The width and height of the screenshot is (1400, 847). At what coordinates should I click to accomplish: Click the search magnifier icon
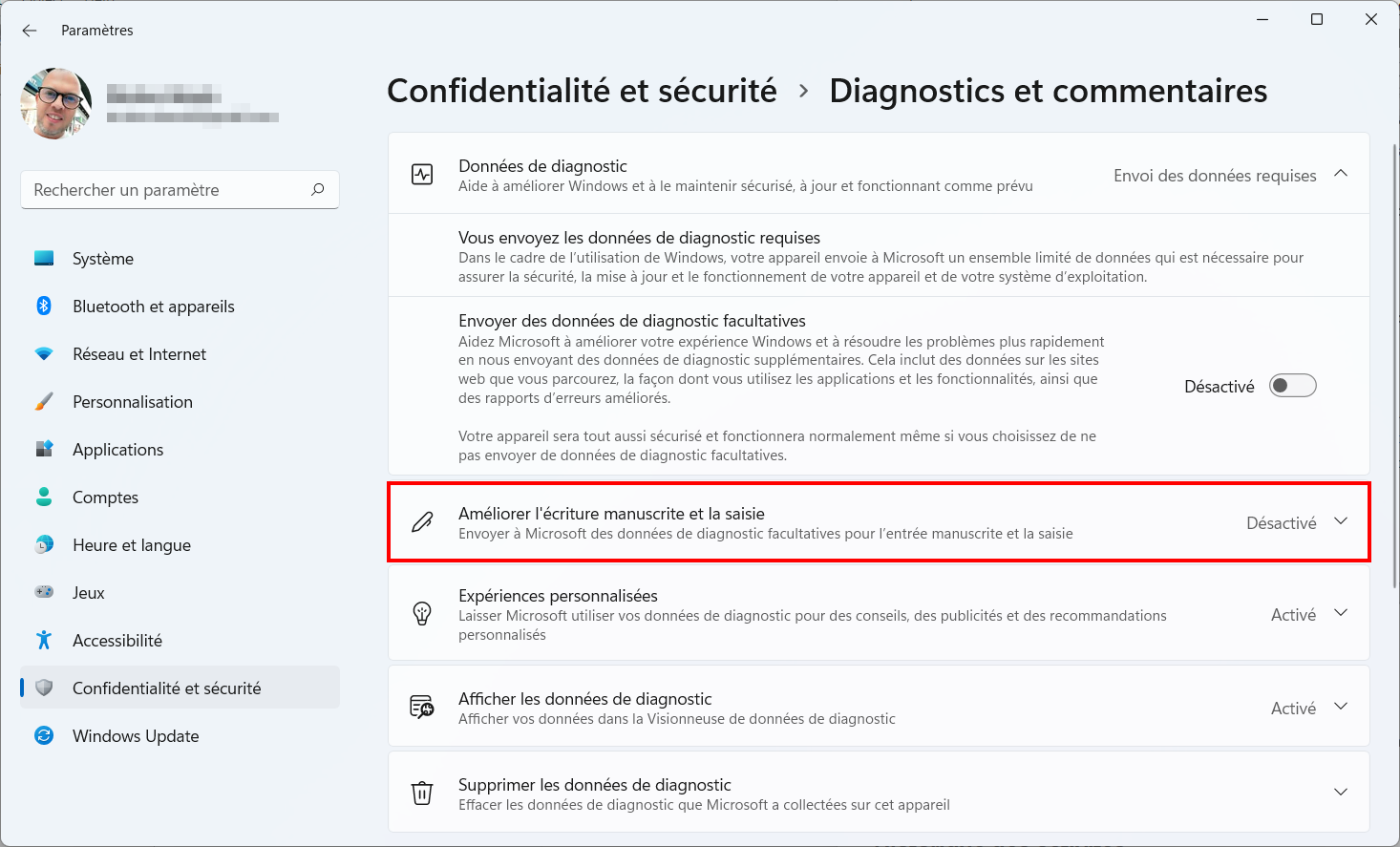tap(318, 189)
